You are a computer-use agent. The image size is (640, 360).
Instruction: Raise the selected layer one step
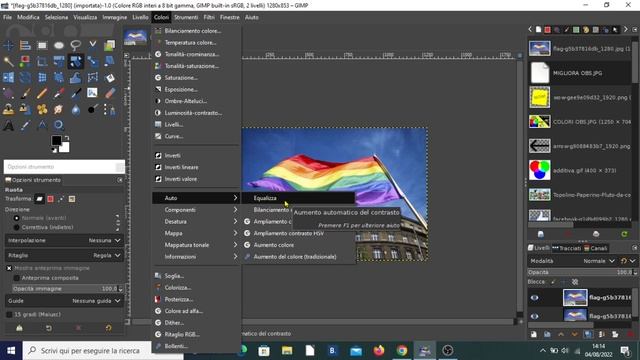(561, 334)
